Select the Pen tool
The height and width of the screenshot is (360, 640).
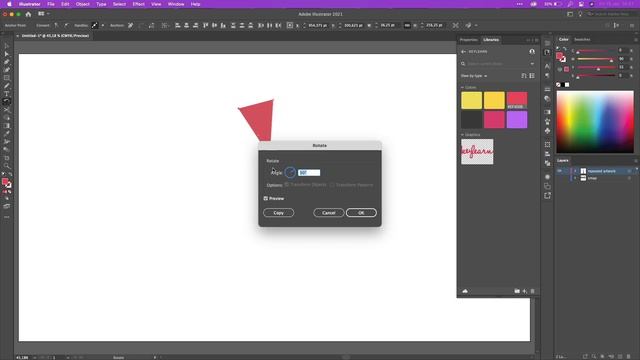pos(7,62)
